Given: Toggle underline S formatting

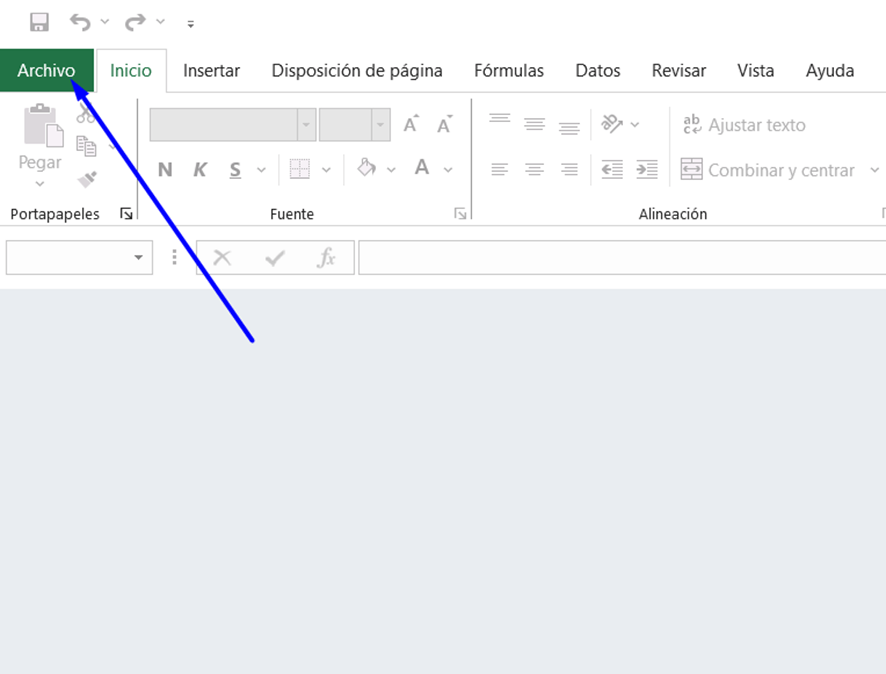Looking at the screenshot, I should coord(235,169).
